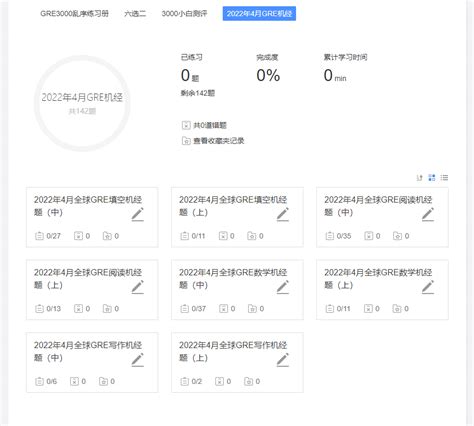
Task: Open 2022年4月全球GRE阅读机经题（中）title
Action: tap(378, 206)
